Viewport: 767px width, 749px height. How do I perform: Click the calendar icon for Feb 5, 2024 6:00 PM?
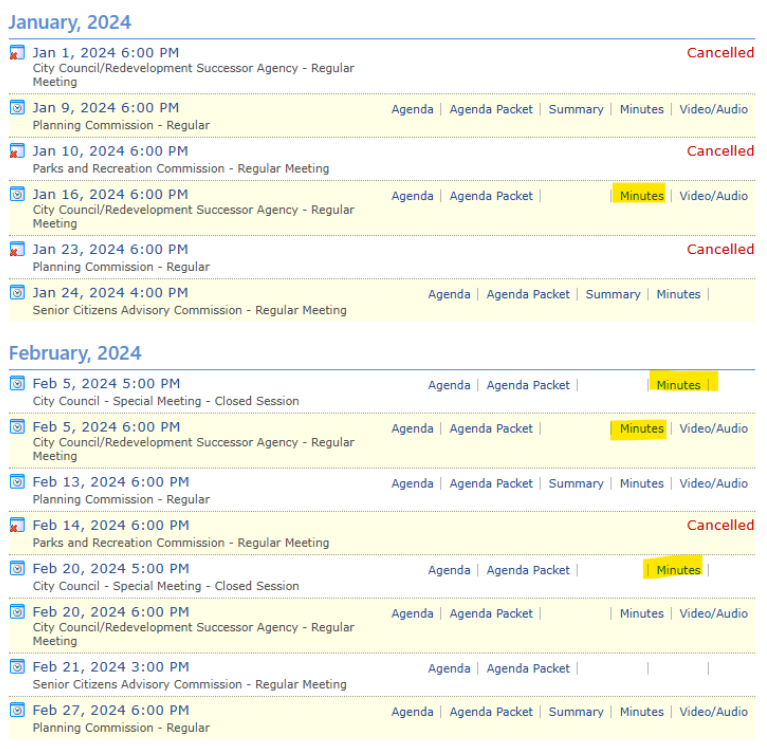[17, 427]
